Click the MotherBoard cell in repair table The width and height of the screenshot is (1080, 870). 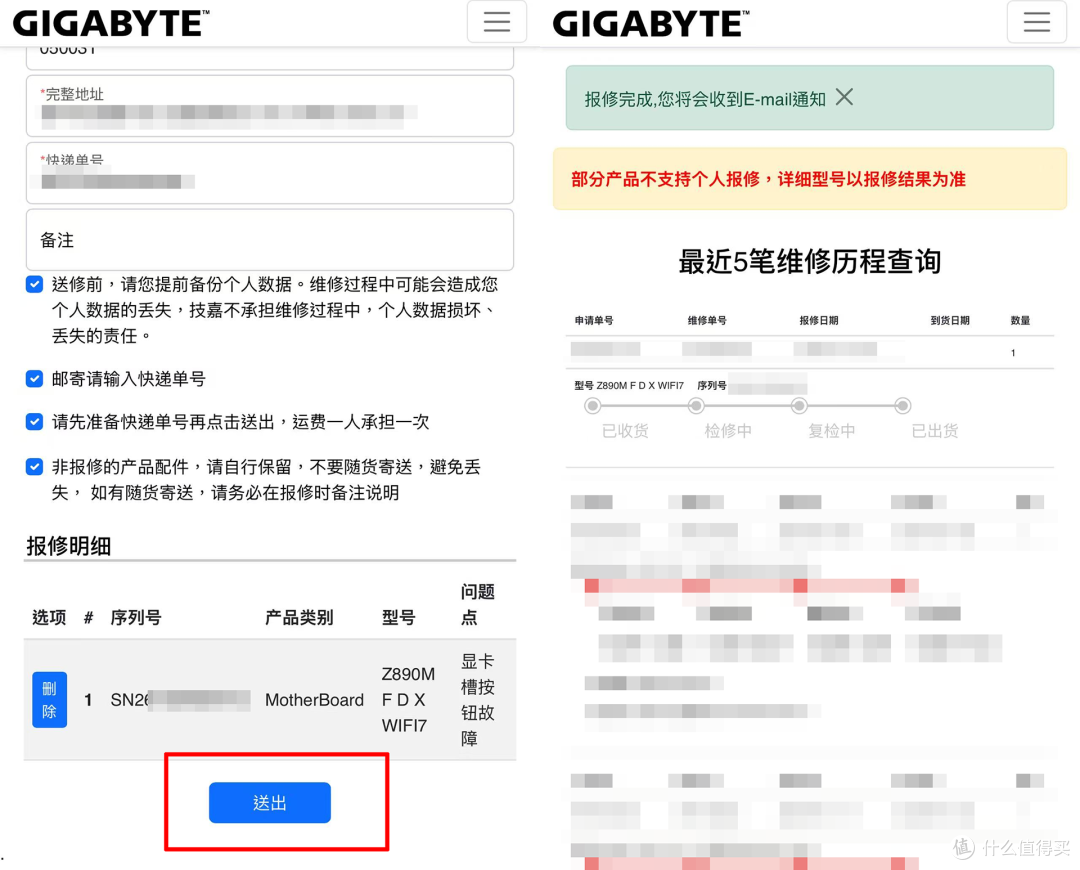(x=314, y=700)
